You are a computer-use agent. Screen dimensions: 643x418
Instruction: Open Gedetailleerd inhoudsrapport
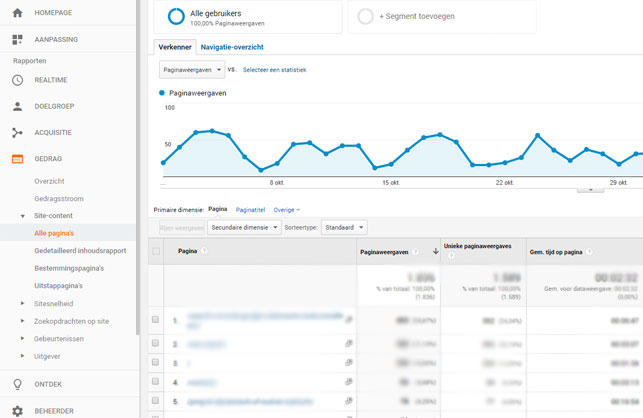pos(80,251)
